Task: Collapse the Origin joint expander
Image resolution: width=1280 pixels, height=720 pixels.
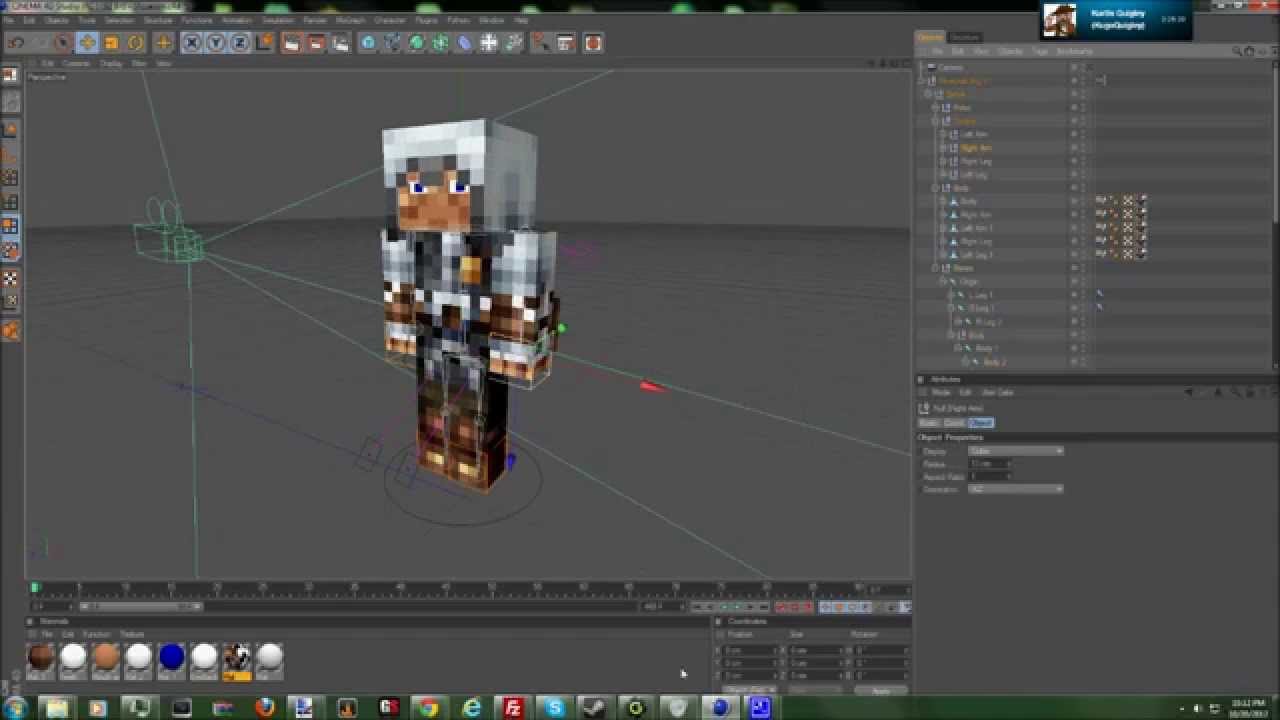Action: click(x=943, y=281)
